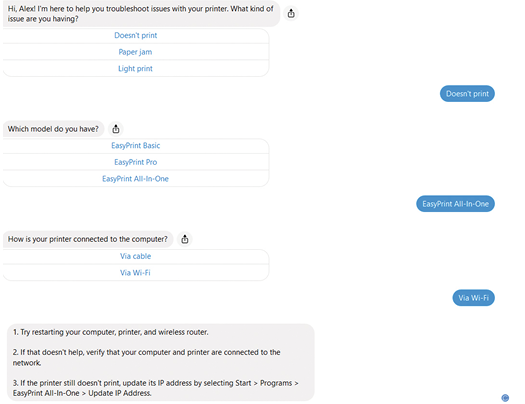Choose the 'Doesn't print' quick reply option

[x=136, y=35]
